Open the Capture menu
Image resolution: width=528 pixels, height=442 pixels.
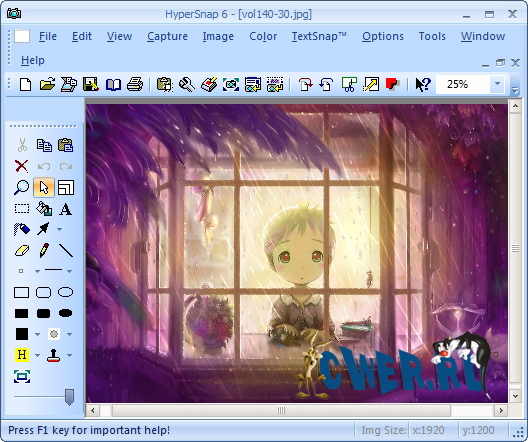[167, 36]
